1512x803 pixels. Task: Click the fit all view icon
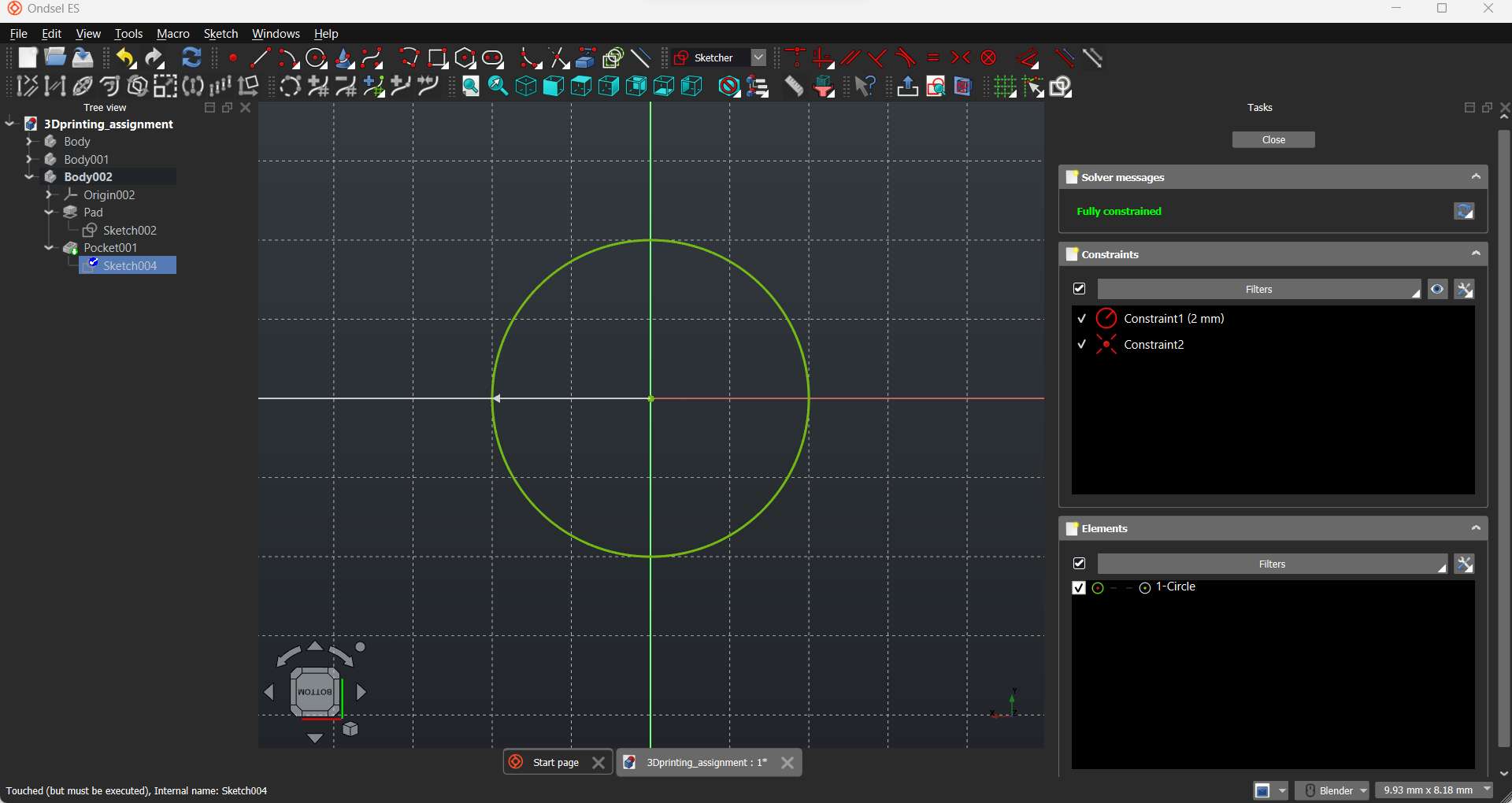click(471, 87)
